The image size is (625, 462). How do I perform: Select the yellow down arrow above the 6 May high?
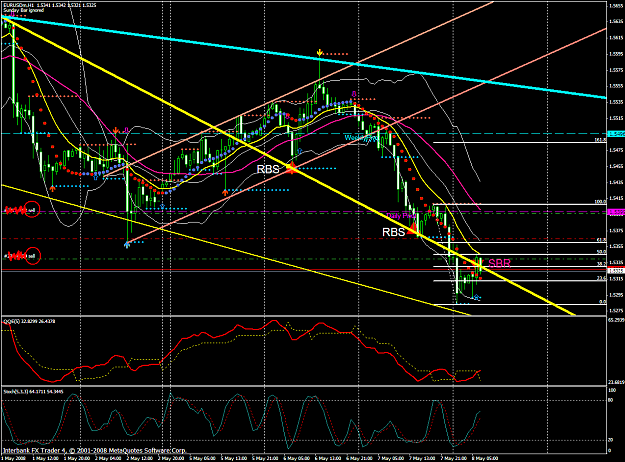[319, 53]
